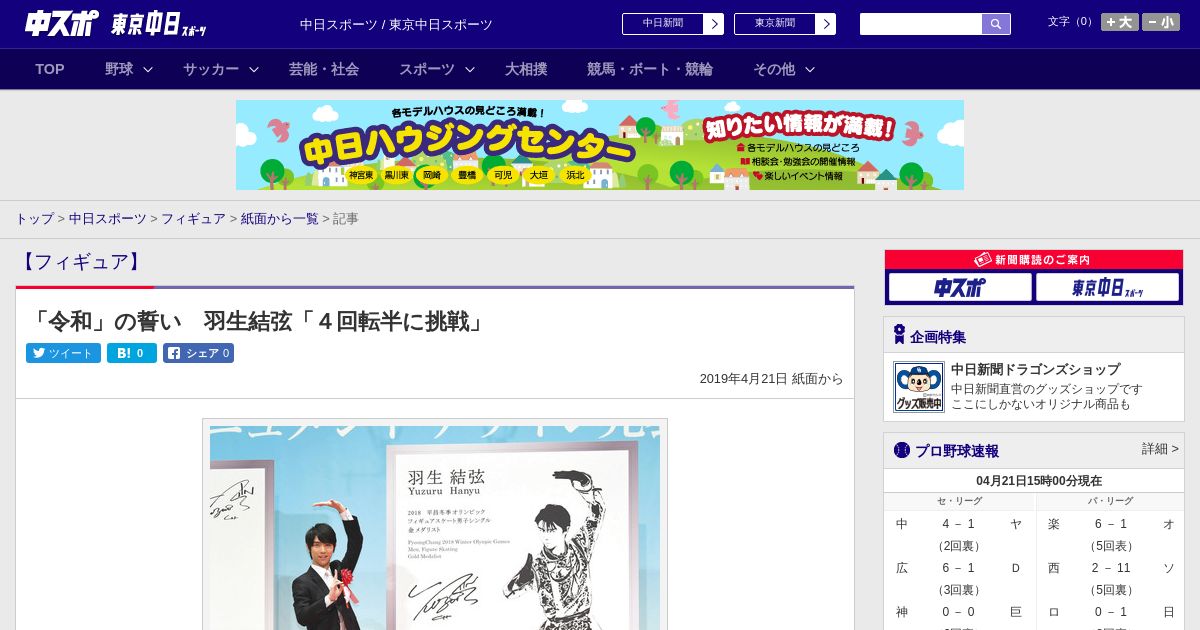
Task: Click the 中スポ subscription banner button
Action: 960,287
